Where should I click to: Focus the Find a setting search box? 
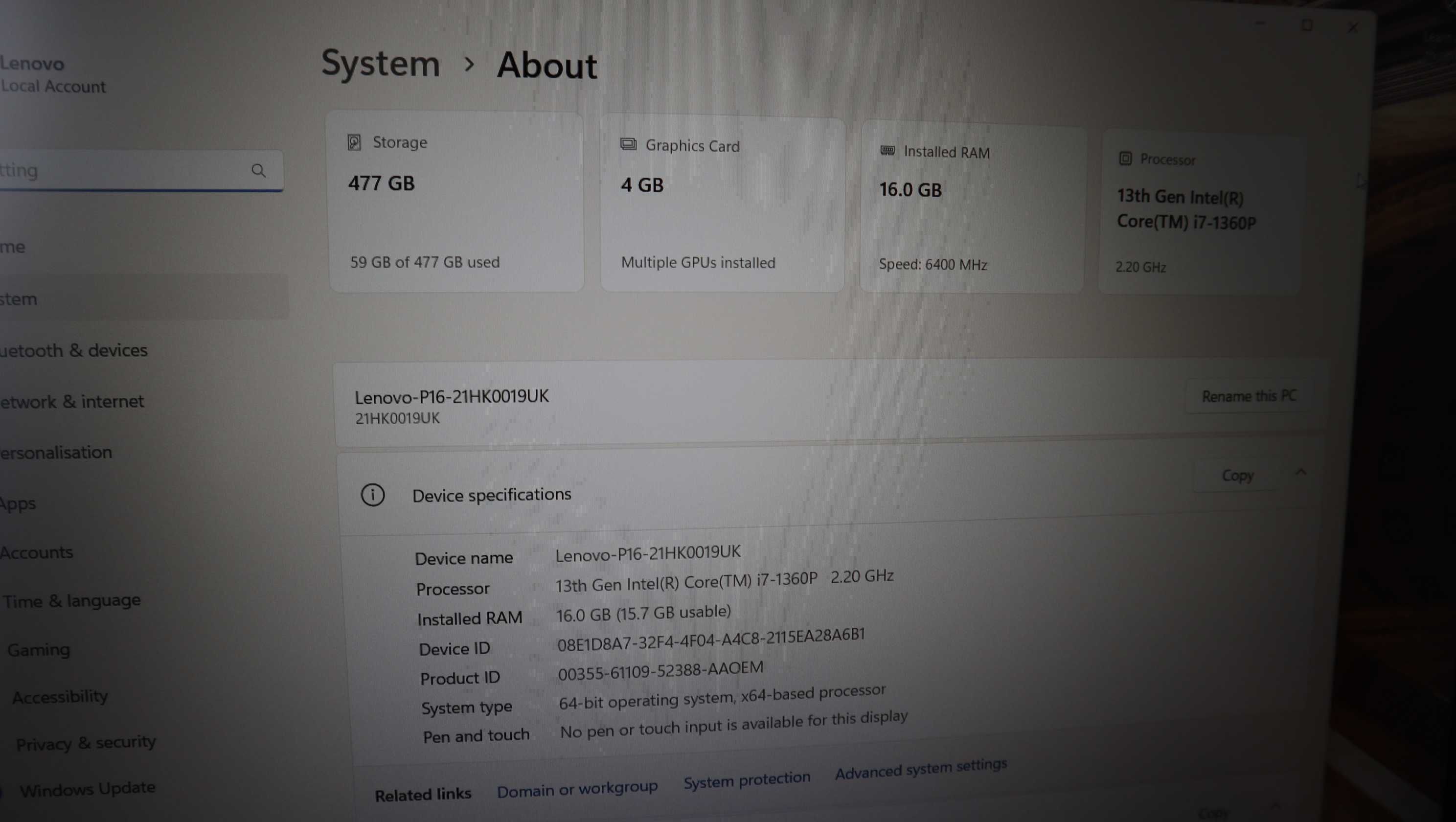[x=141, y=170]
